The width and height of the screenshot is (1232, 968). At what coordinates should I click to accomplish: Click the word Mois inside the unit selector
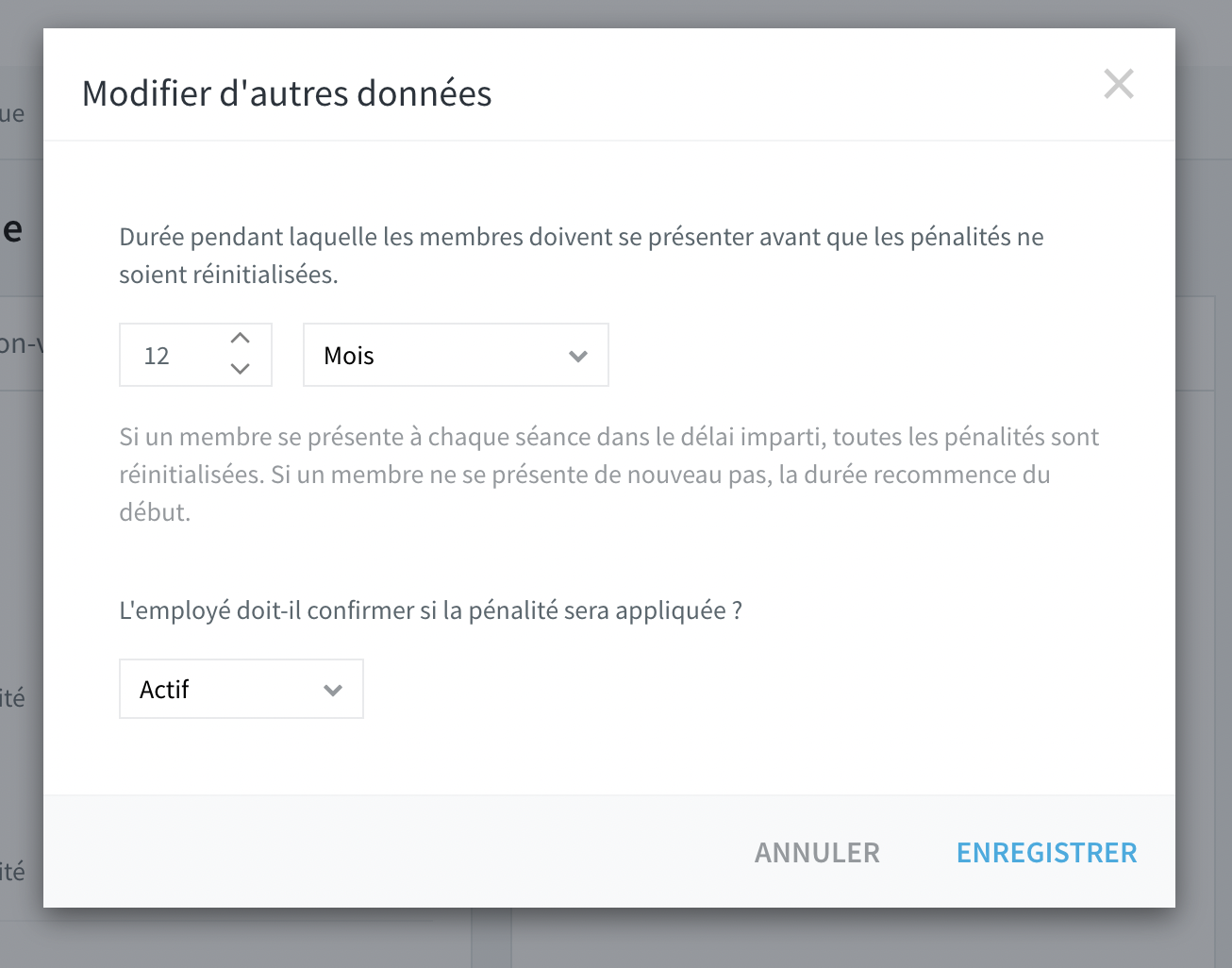[x=349, y=356]
